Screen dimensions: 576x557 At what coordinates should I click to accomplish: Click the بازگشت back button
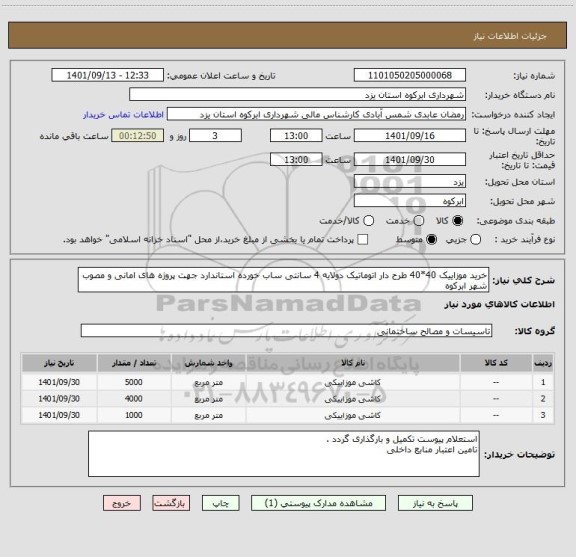171,503
